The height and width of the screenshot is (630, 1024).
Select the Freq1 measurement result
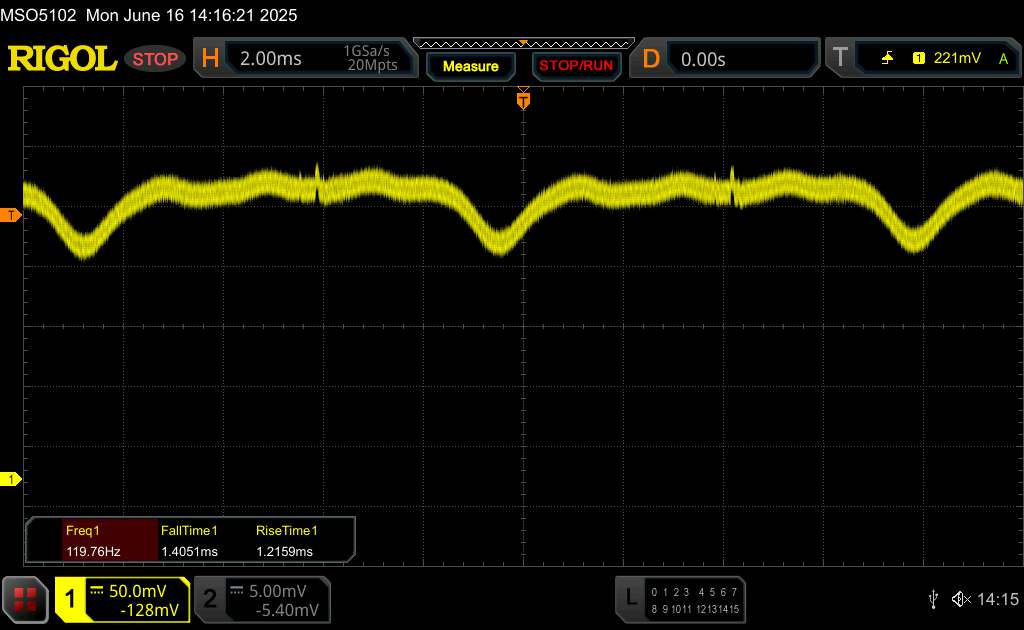[x=92, y=541]
